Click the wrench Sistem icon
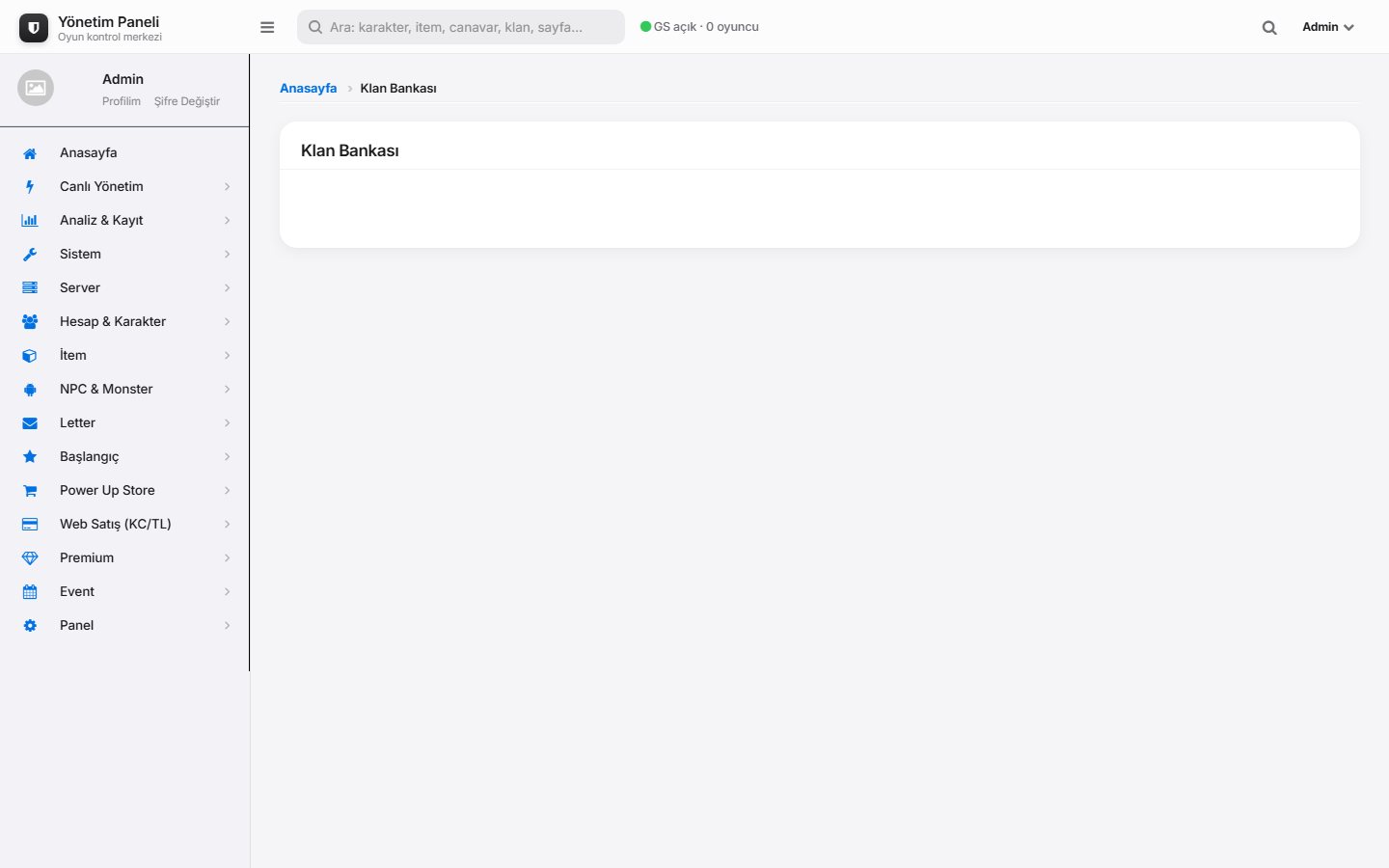Screen dimensions: 1389x868 [x=30, y=255]
